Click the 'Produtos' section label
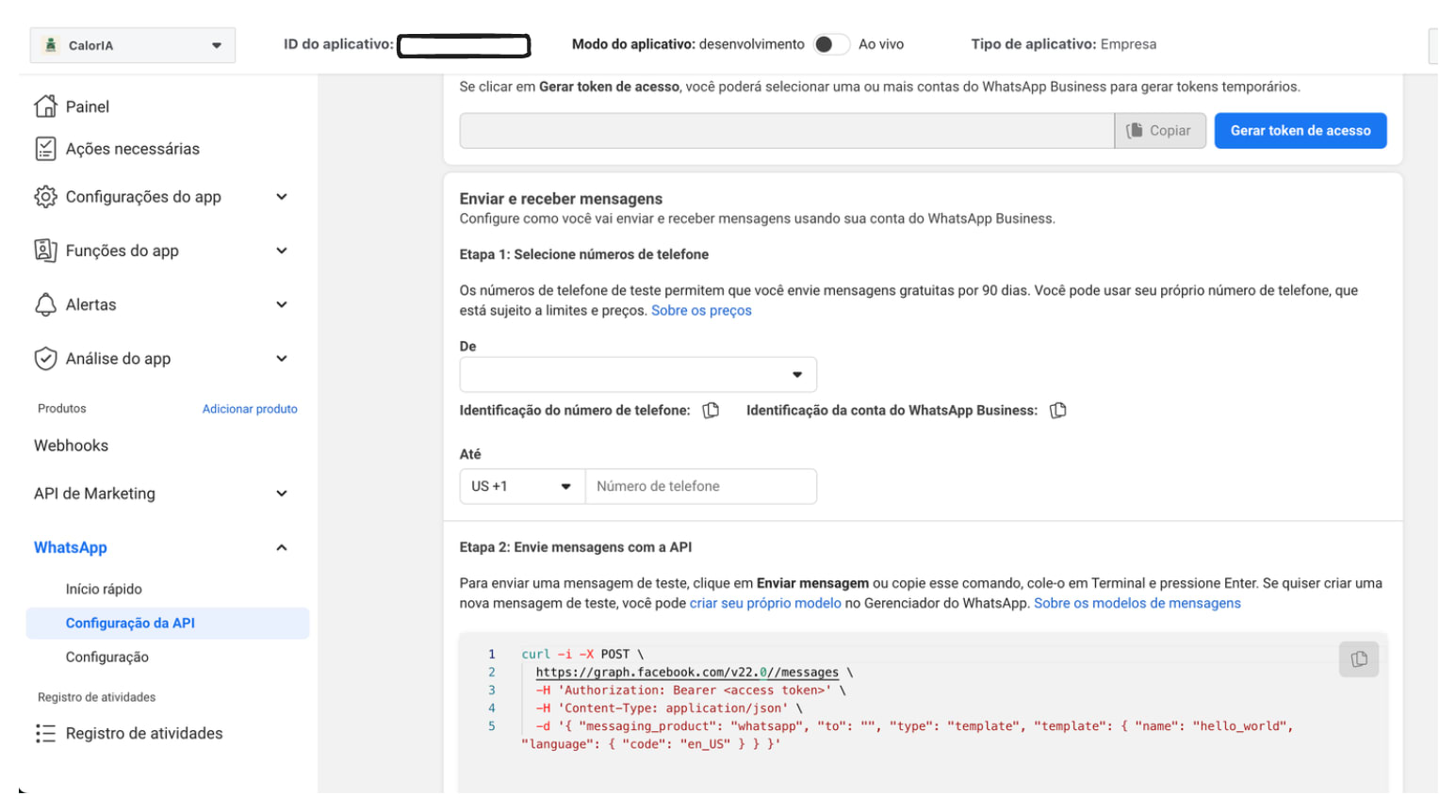The height and width of the screenshot is (812, 1456). coord(62,409)
